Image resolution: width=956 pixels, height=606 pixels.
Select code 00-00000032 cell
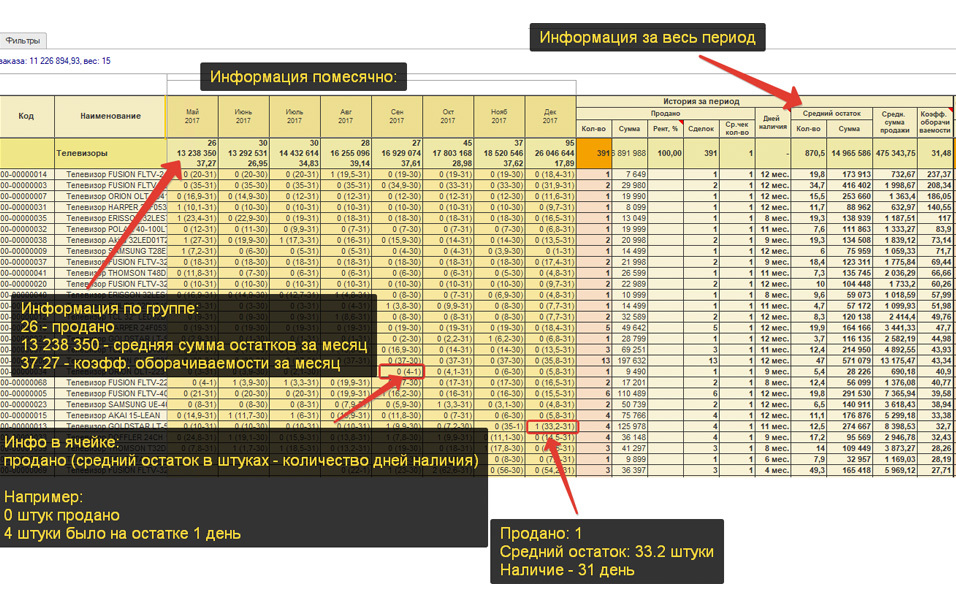coord(26,229)
